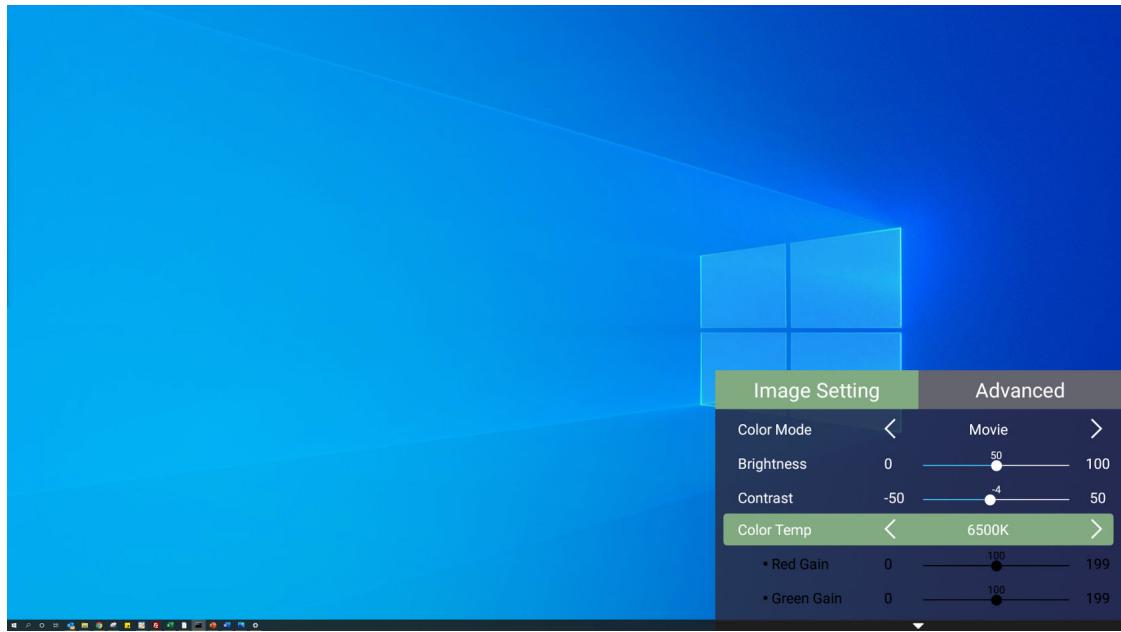The image size is (1121, 632).
Task: Open Task View on taskbar
Action: (56, 626)
